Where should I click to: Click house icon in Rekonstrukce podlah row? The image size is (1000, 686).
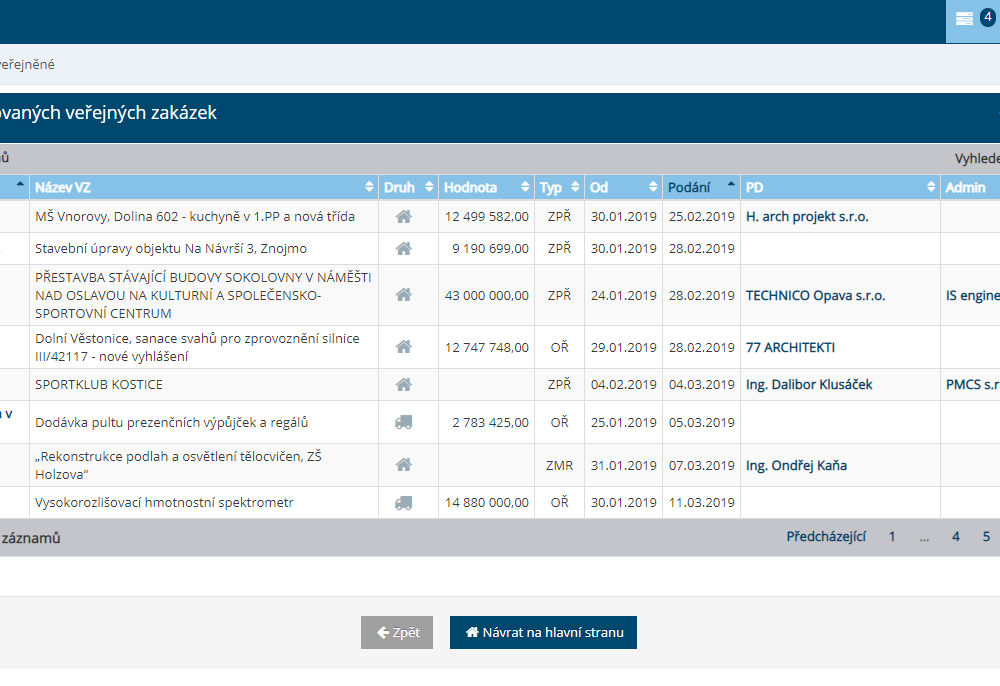pyautogui.click(x=404, y=465)
